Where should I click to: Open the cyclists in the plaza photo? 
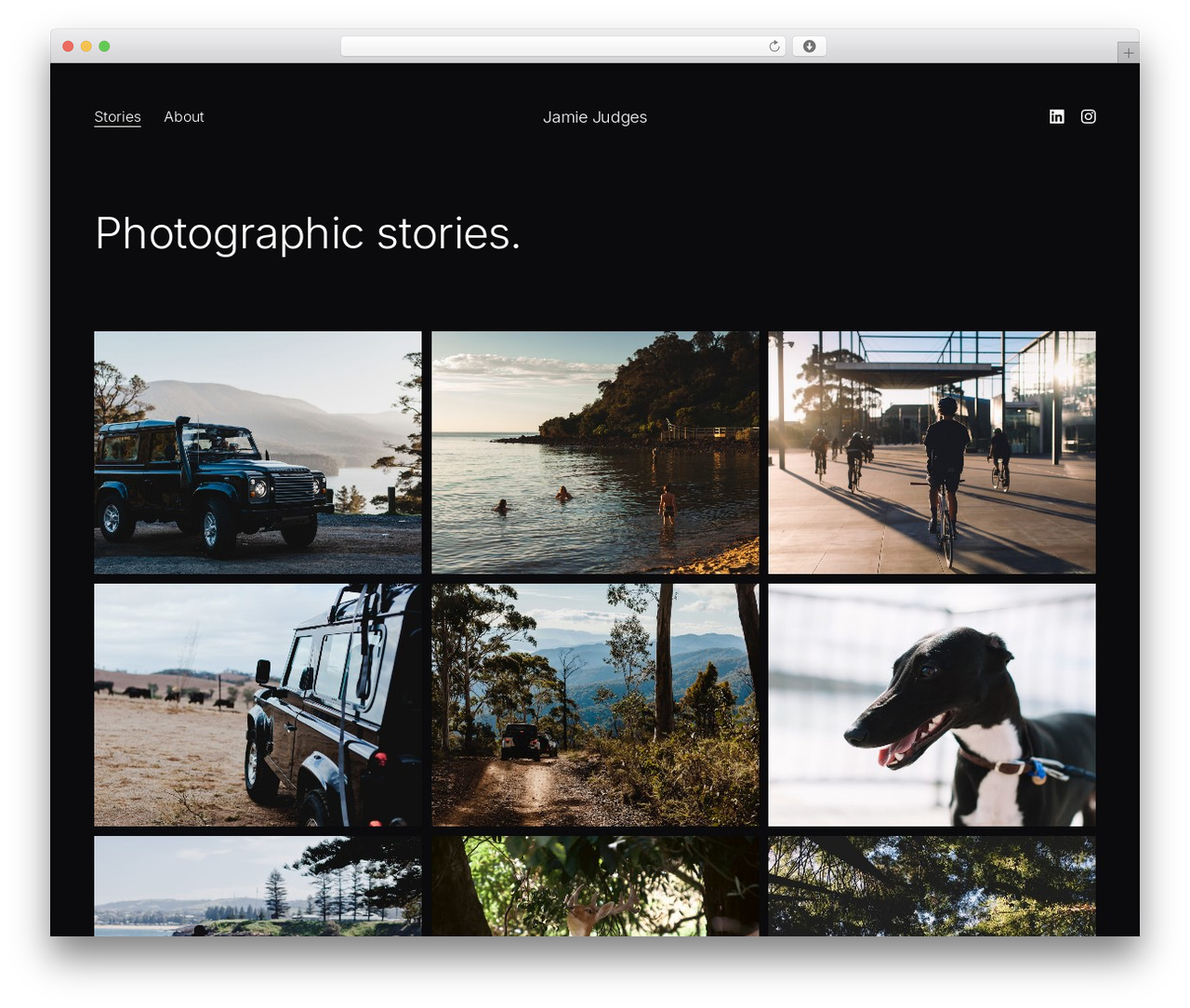pos(932,452)
